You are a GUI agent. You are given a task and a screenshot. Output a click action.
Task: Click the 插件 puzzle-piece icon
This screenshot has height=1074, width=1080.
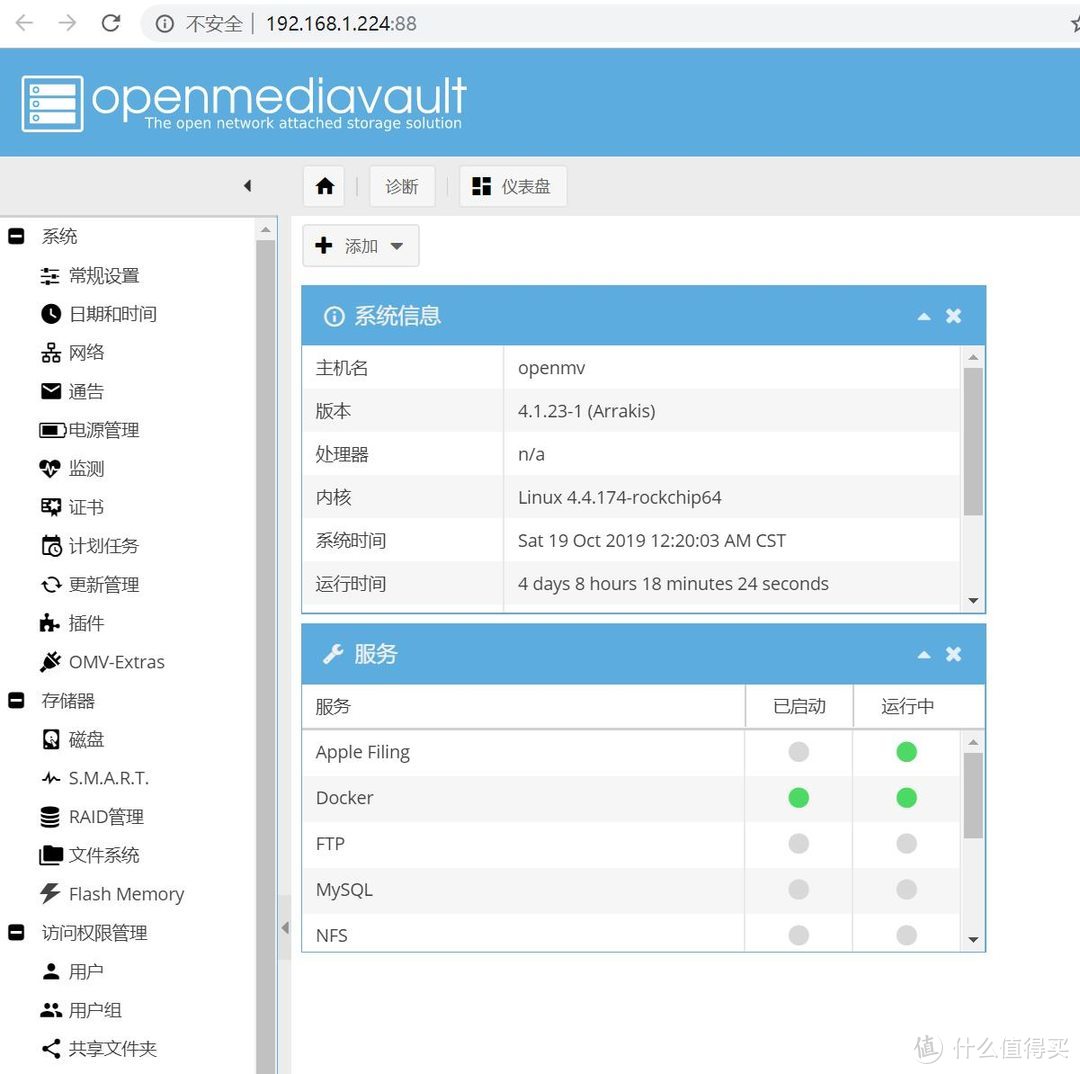click(50, 623)
